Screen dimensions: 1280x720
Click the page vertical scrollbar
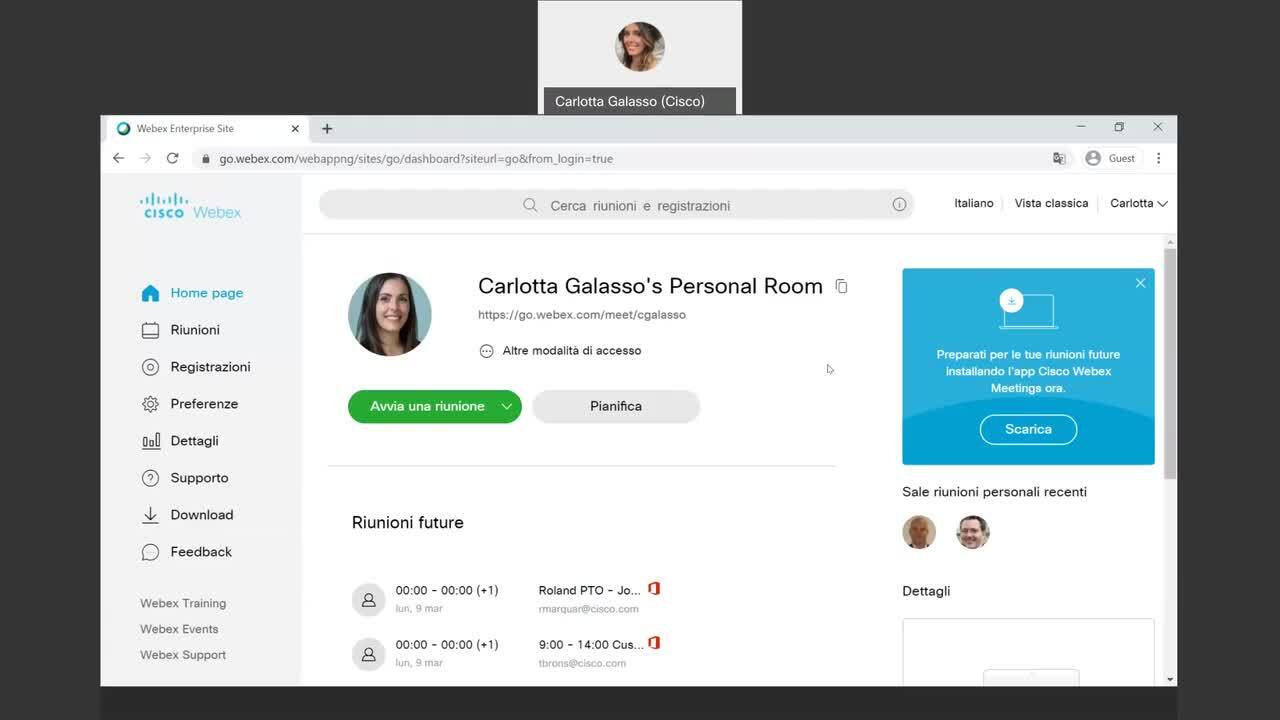click(x=1170, y=363)
